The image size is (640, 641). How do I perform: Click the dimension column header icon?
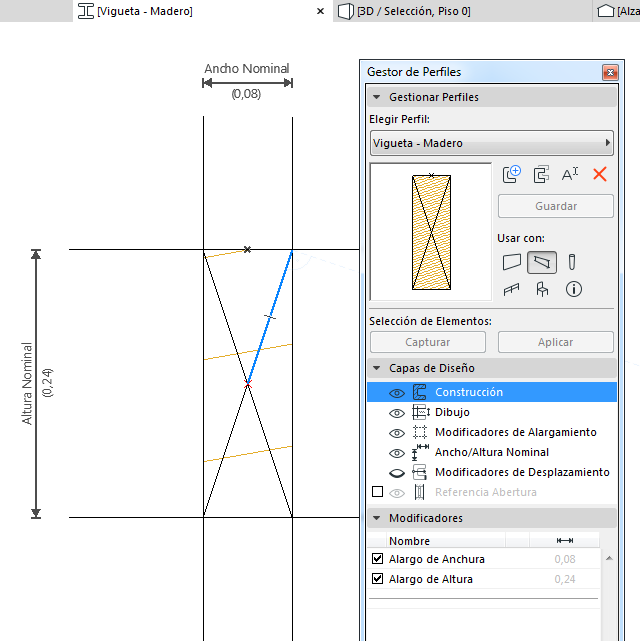[565, 540]
